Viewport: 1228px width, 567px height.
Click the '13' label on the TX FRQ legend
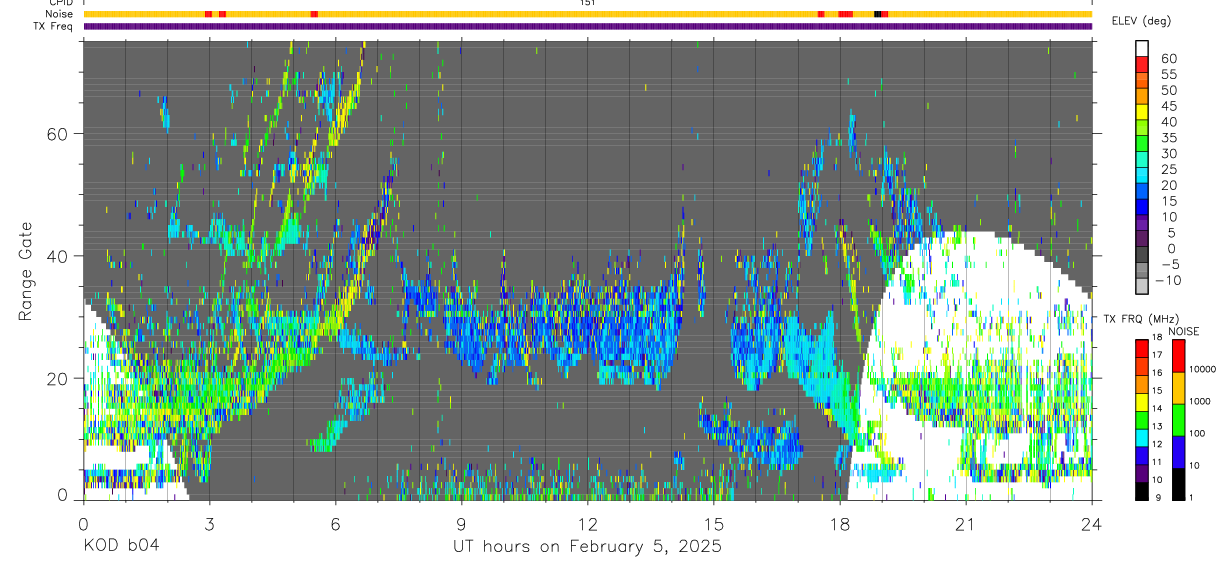(1157, 427)
